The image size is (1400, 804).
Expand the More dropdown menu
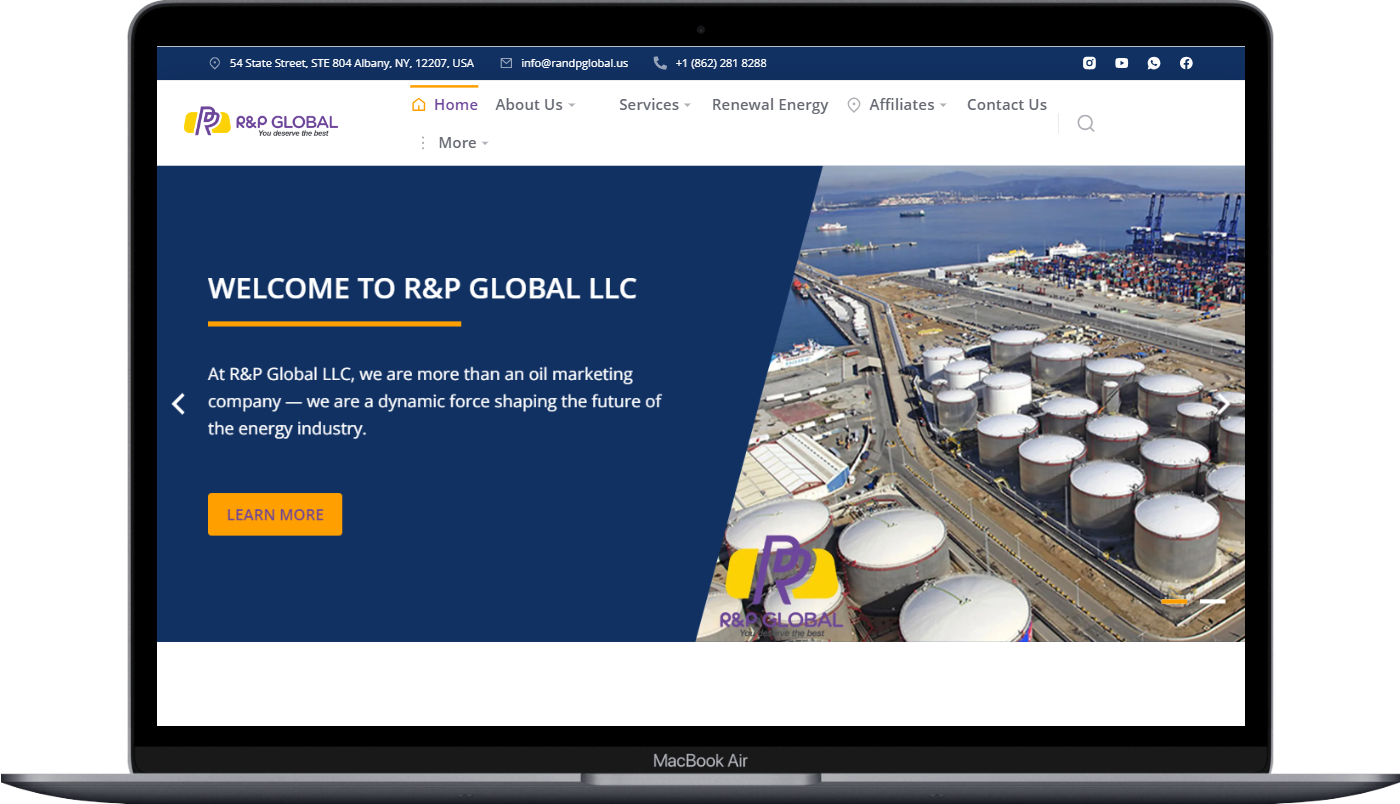464,143
